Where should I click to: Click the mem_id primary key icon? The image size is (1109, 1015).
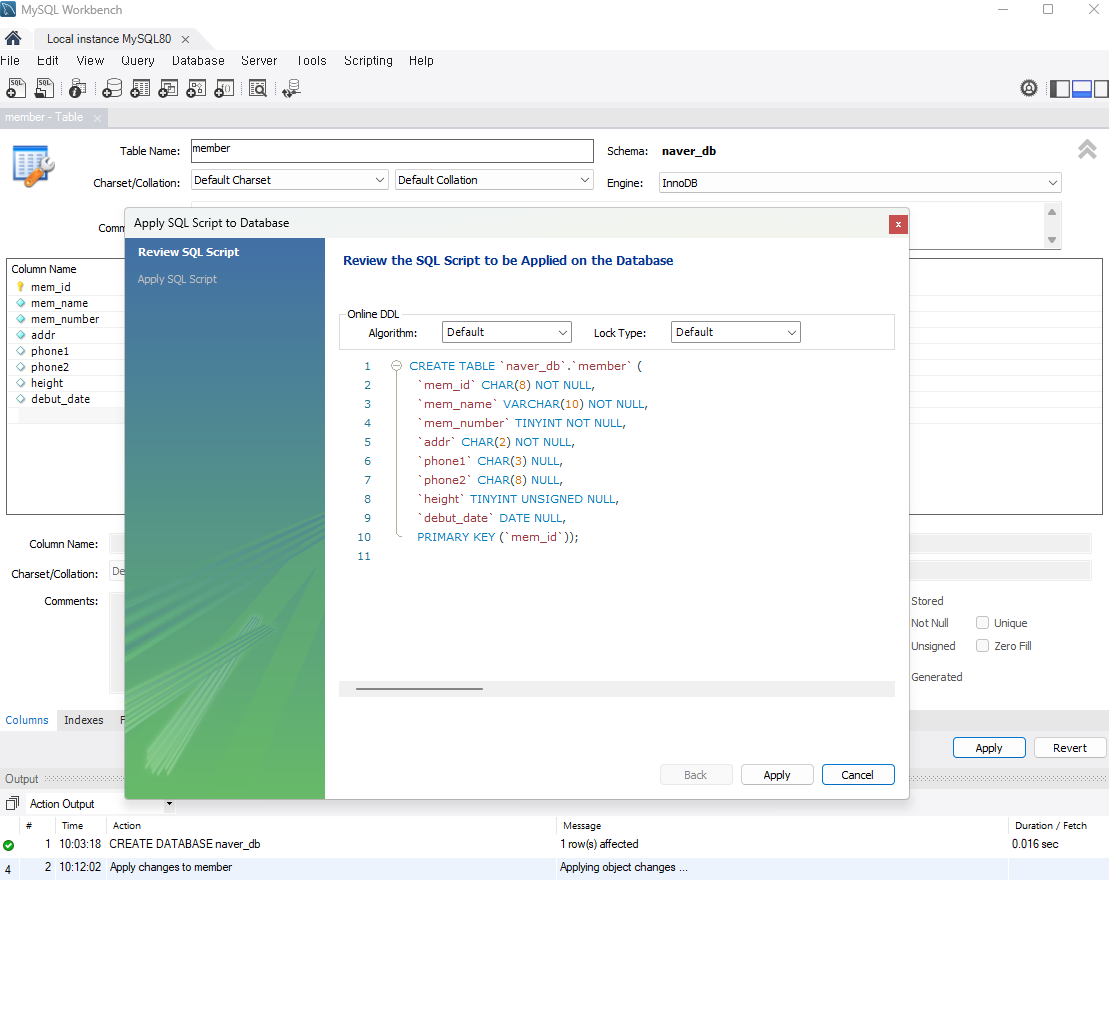[21, 286]
